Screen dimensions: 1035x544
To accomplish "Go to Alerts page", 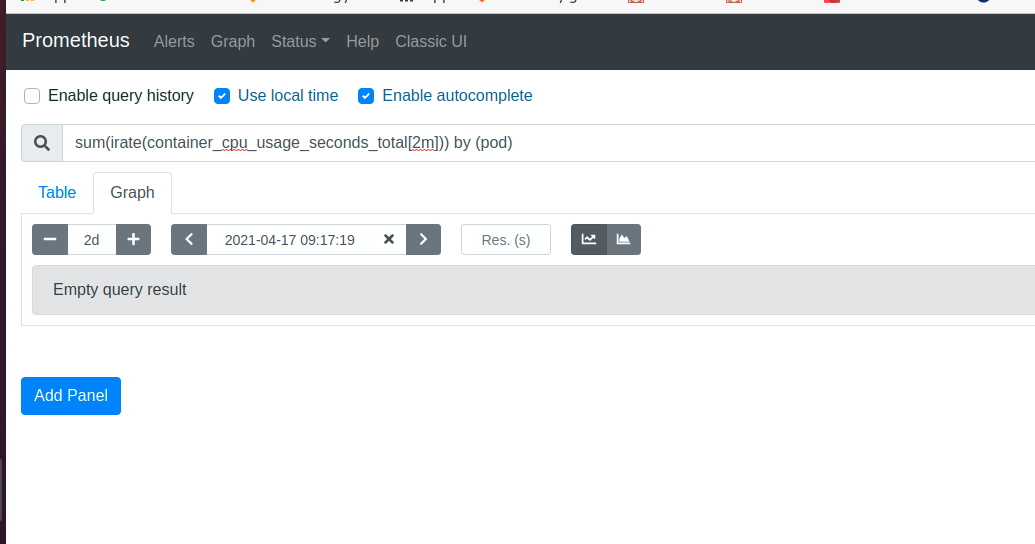I will click(174, 42).
